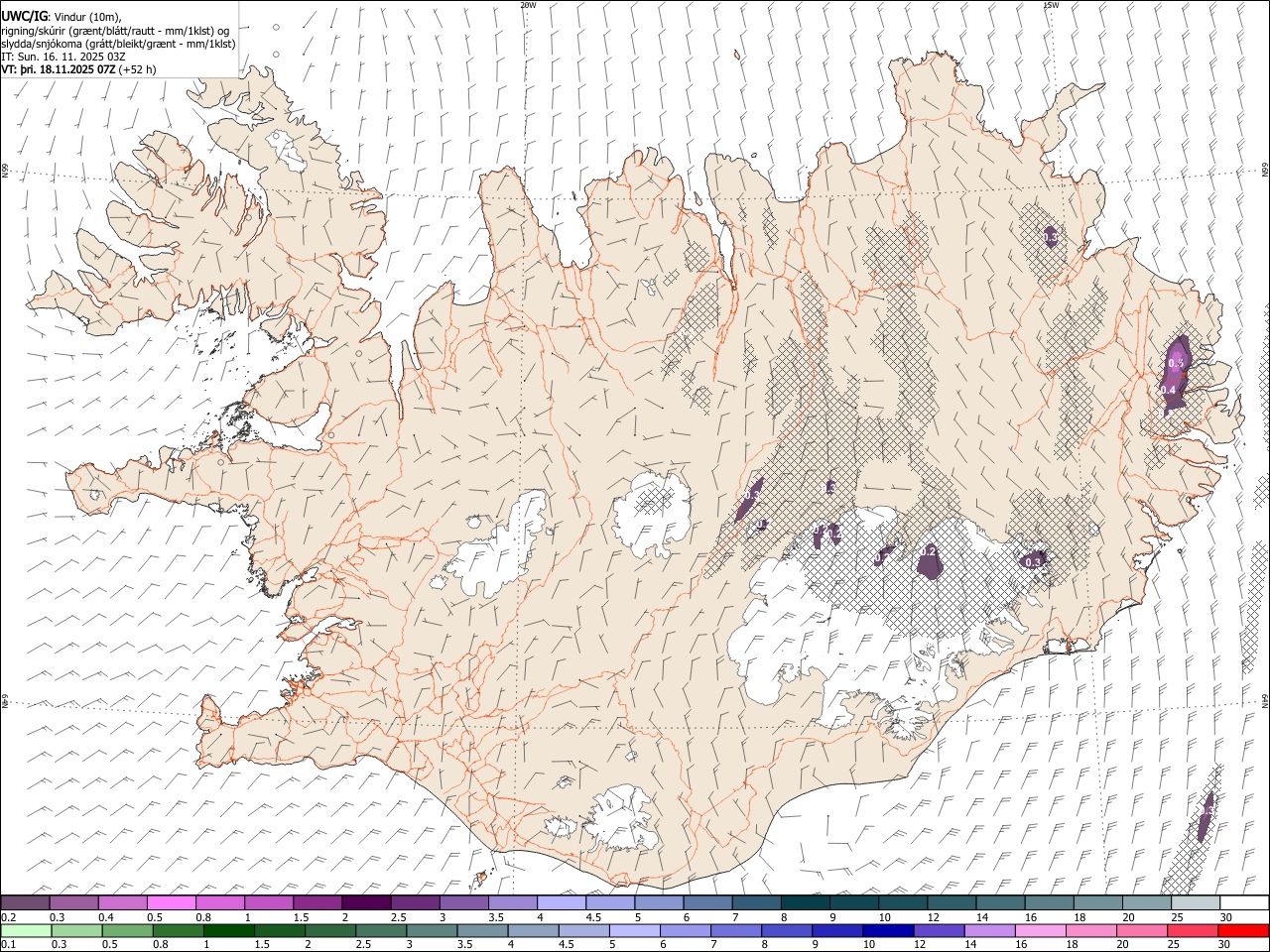Image resolution: width=1270 pixels, height=952 pixels.
Task: Select the dark teal upper swatch labeled 8
Action: click(x=806, y=903)
